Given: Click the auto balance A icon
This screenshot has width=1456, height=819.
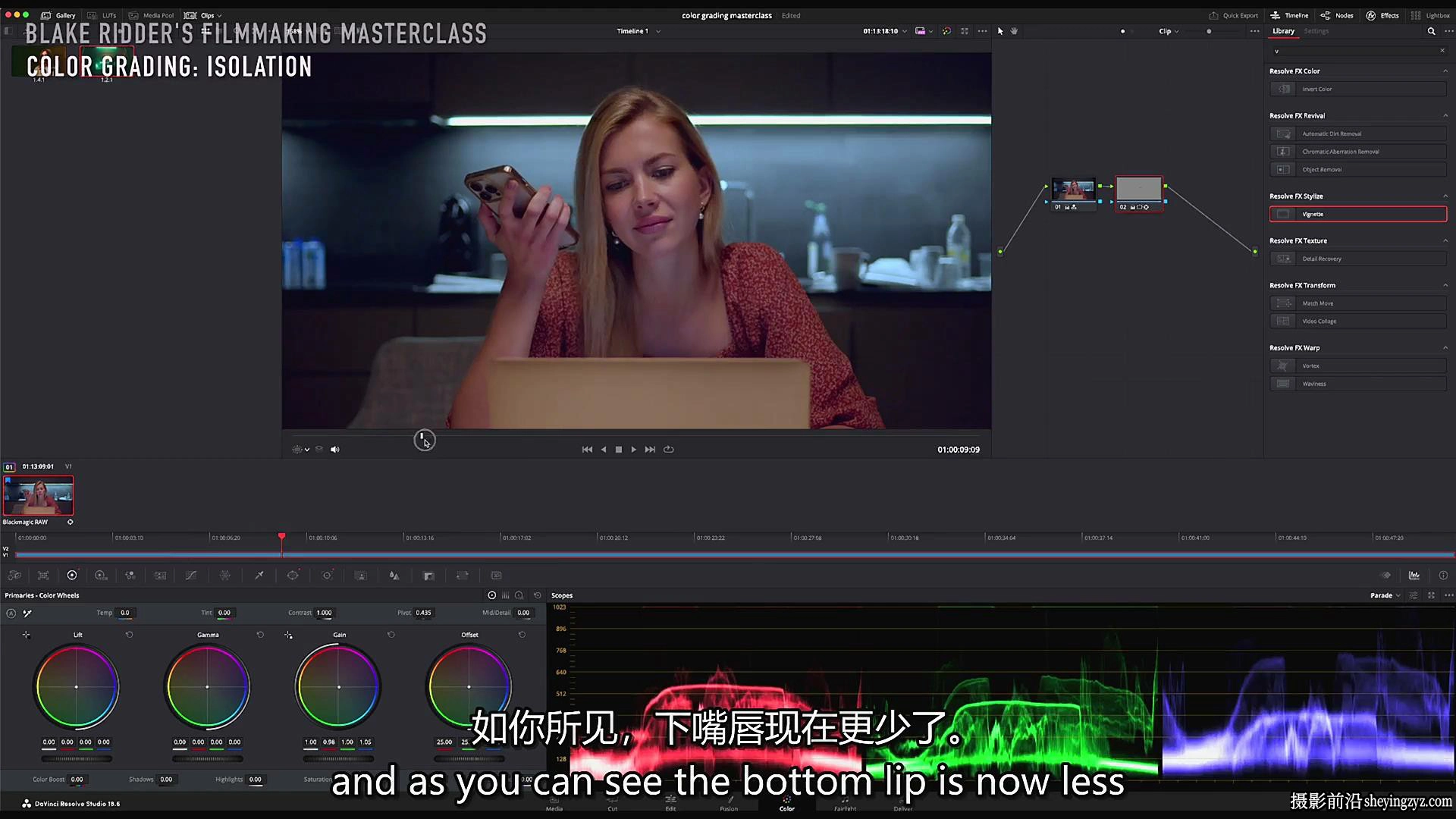Looking at the screenshot, I should pos(11,613).
